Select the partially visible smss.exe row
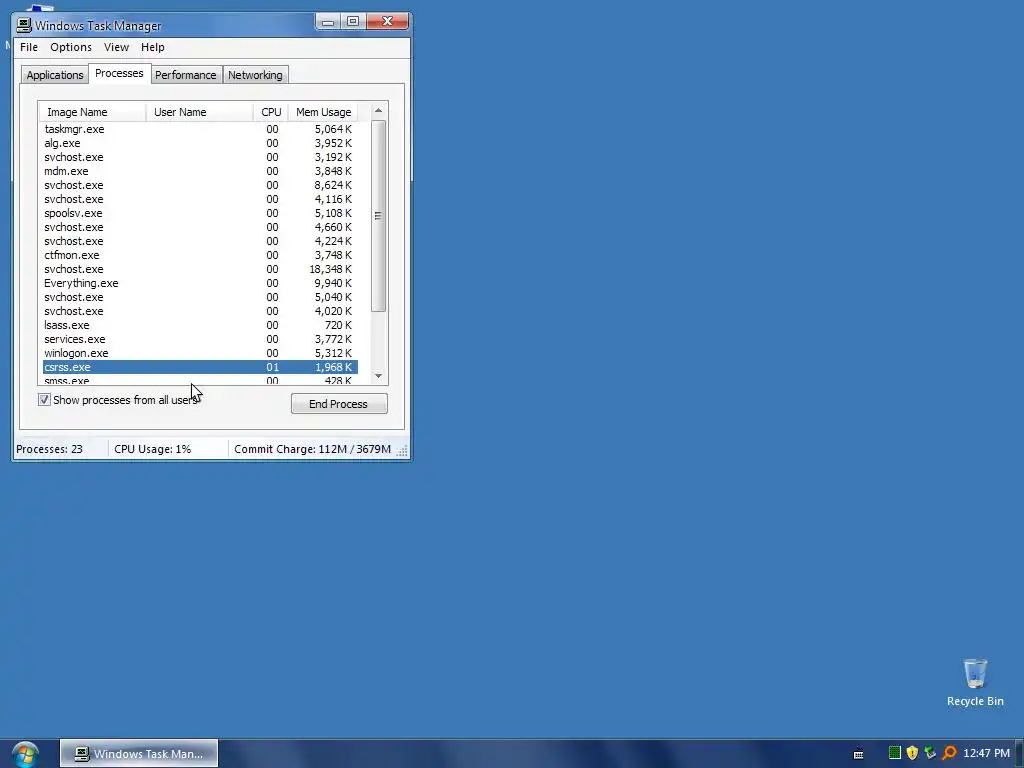This screenshot has width=1024, height=768. point(200,380)
